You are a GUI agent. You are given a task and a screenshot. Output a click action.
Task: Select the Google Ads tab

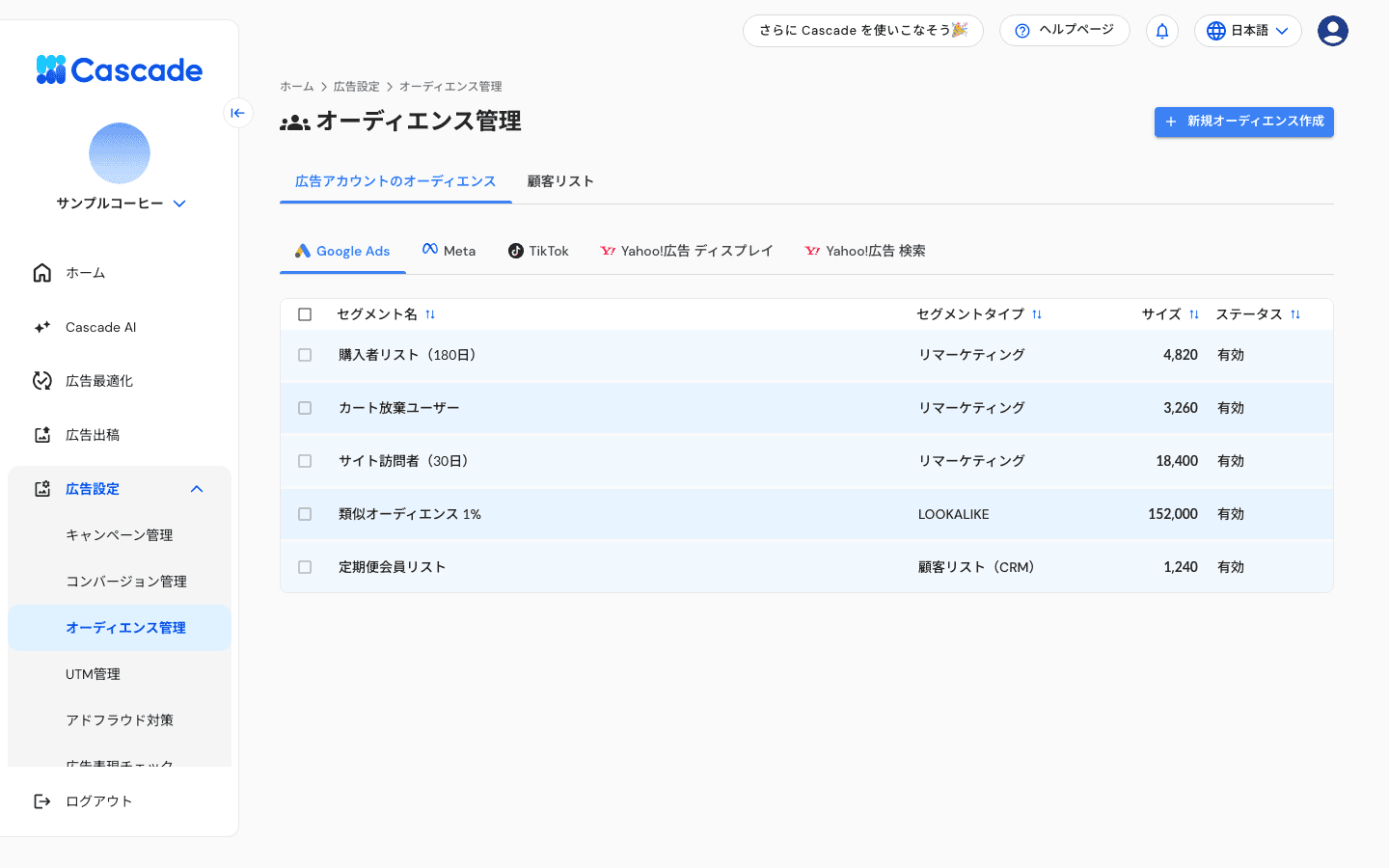pos(342,251)
